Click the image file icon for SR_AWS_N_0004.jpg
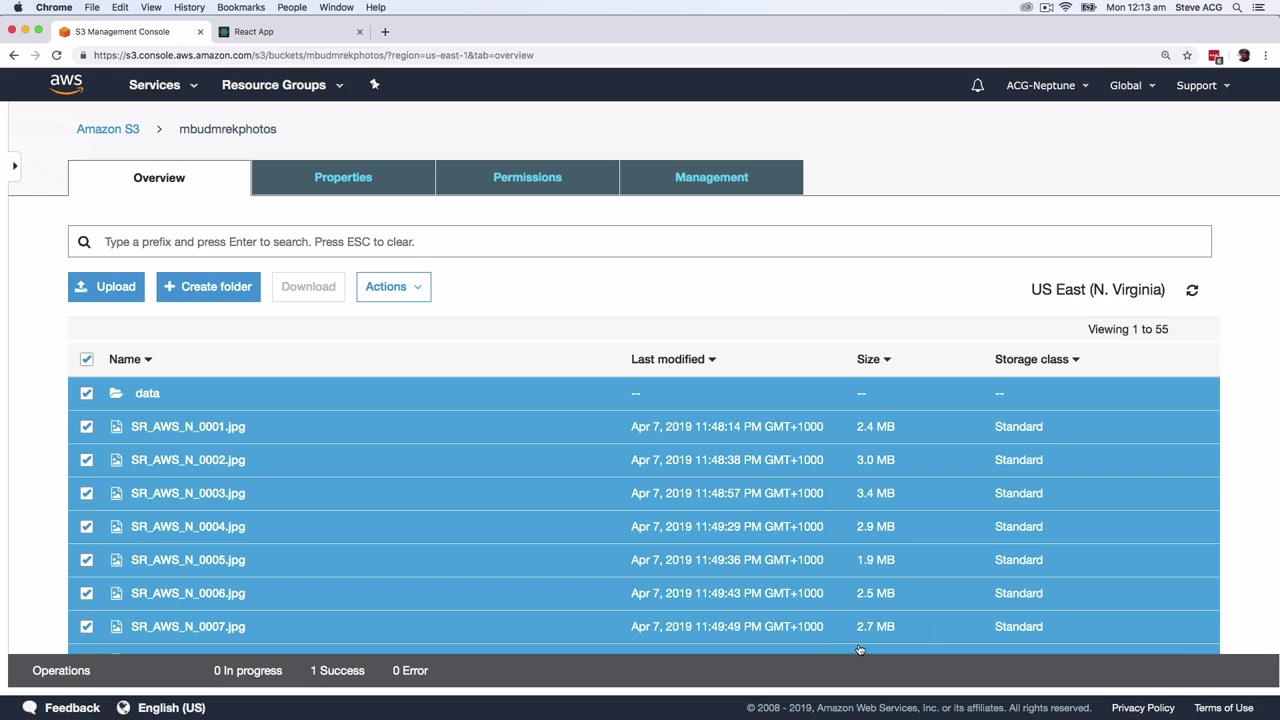Image resolution: width=1280 pixels, height=720 pixels. point(117,527)
